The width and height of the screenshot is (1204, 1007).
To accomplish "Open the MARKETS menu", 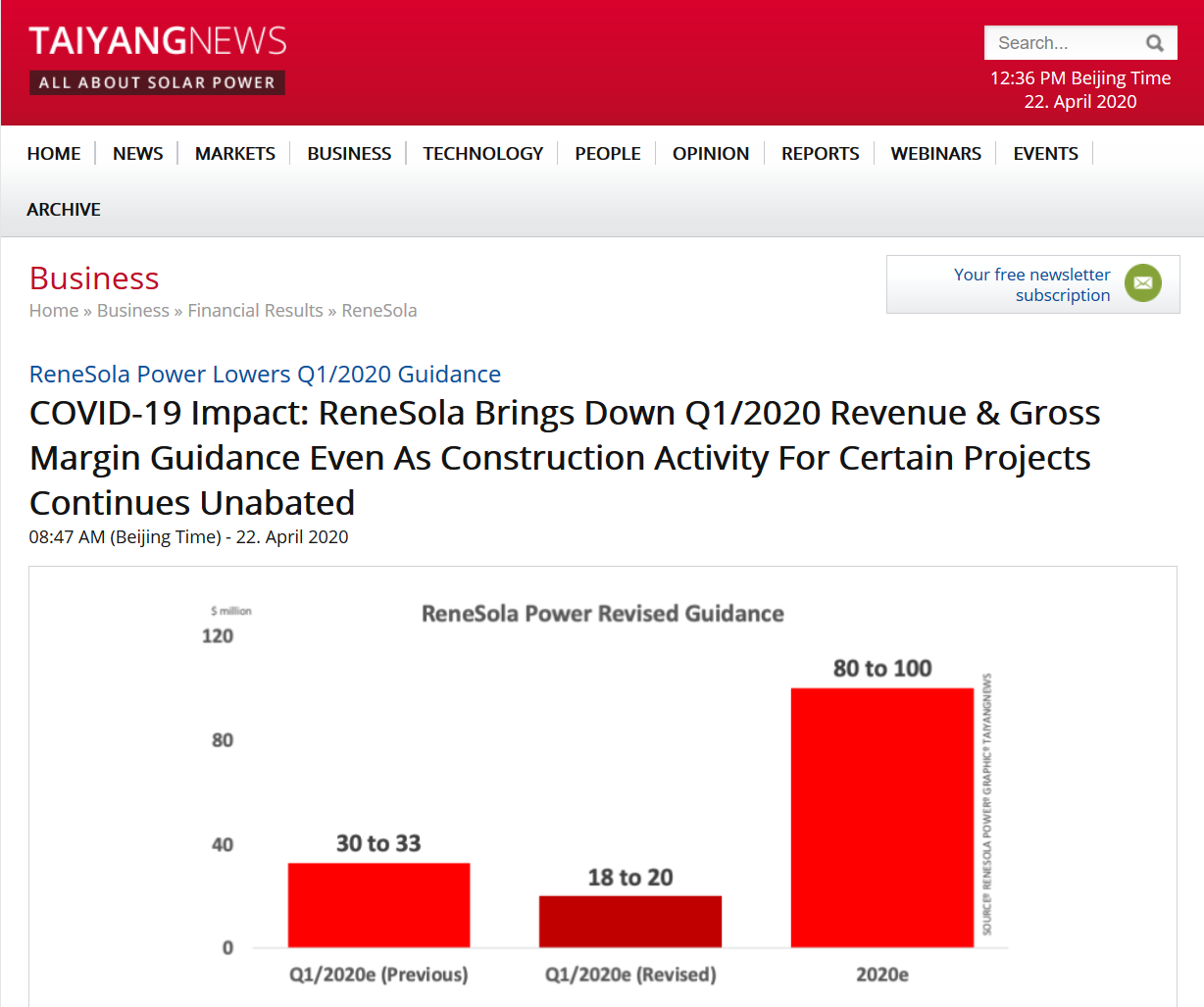I will (235, 154).
